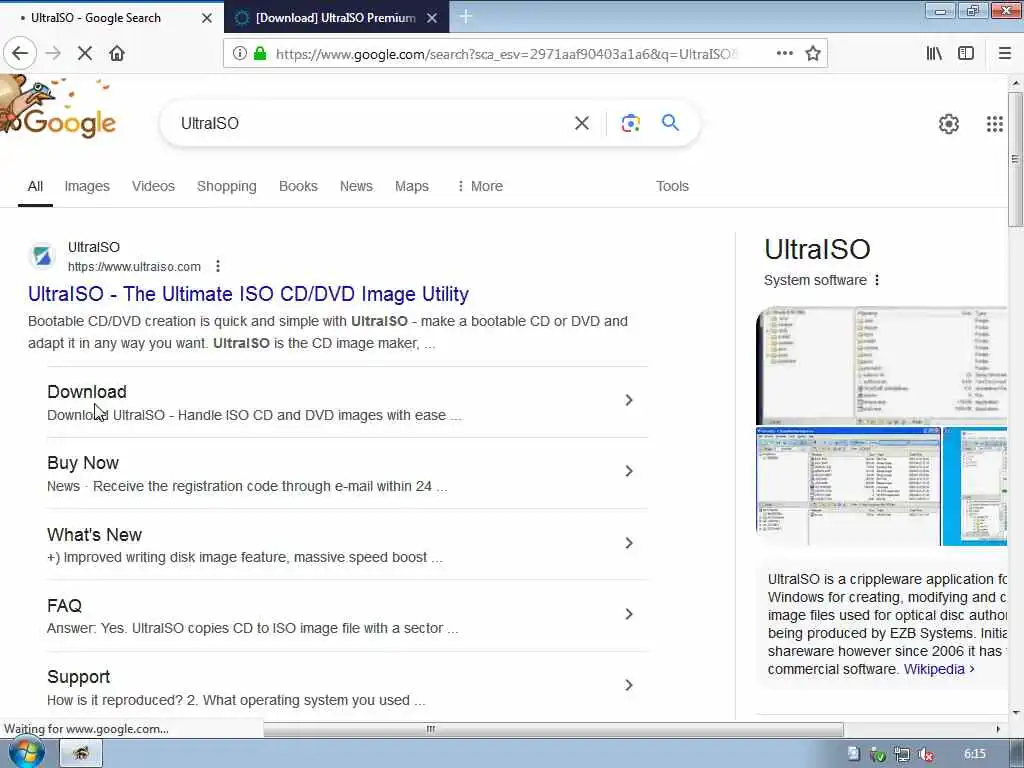The height and width of the screenshot is (768, 1024).
Task: Switch to the Books tab
Action: (x=298, y=186)
